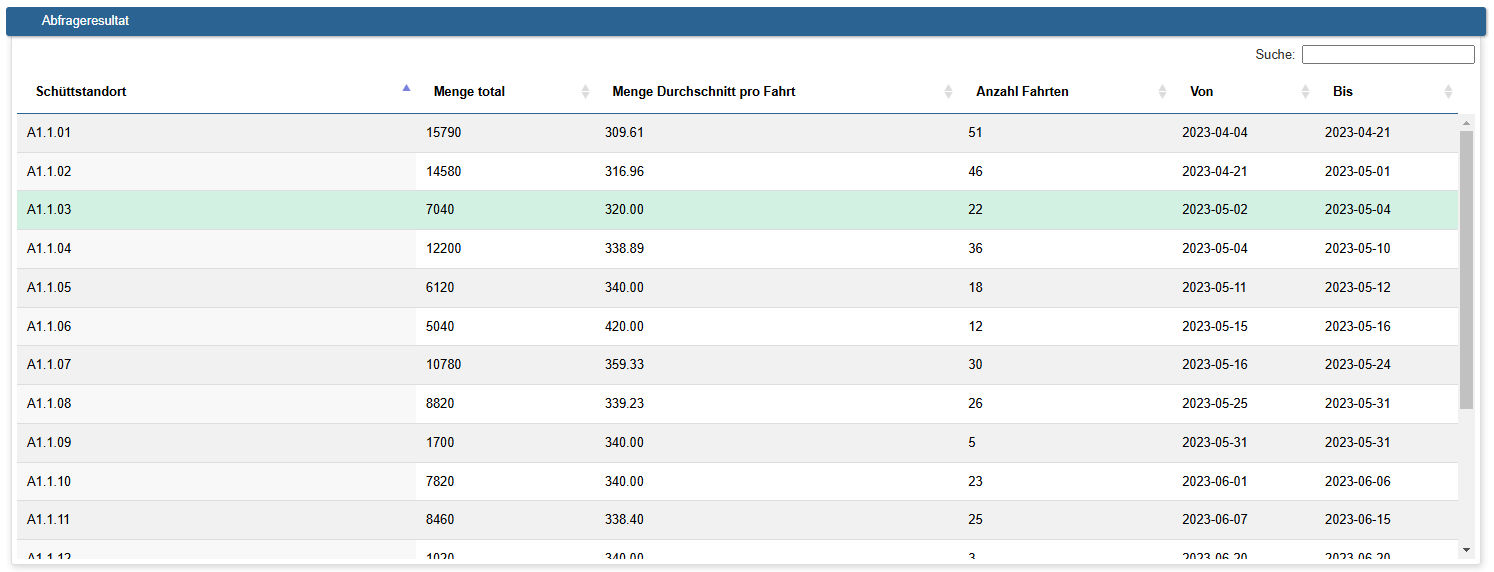The height and width of the screenshot is (572, 1494).
Task: Click Menge total value 8460
Action: (440, 520)
